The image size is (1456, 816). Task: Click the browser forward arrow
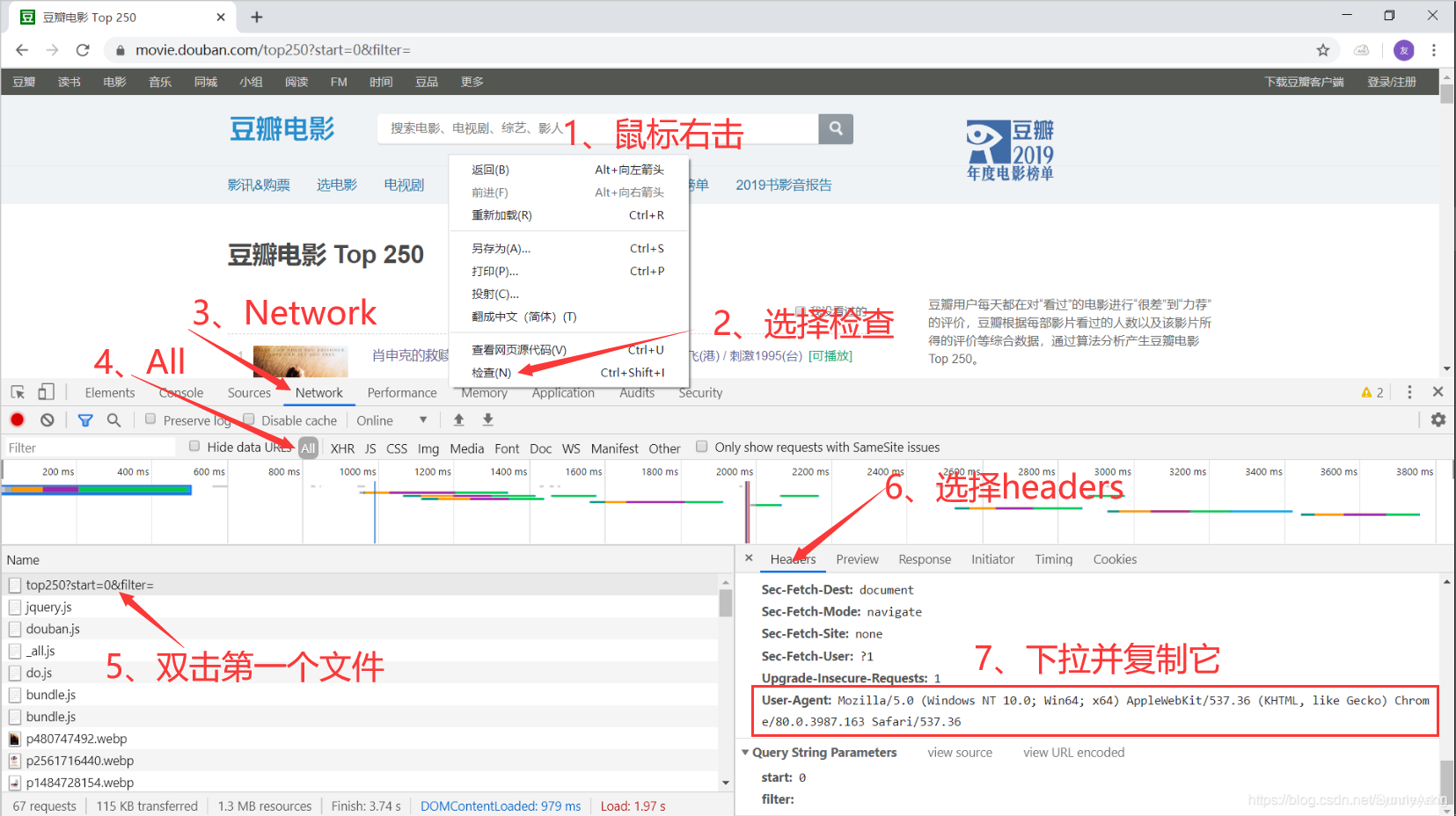pyautogui.click(x=52, y=50)
